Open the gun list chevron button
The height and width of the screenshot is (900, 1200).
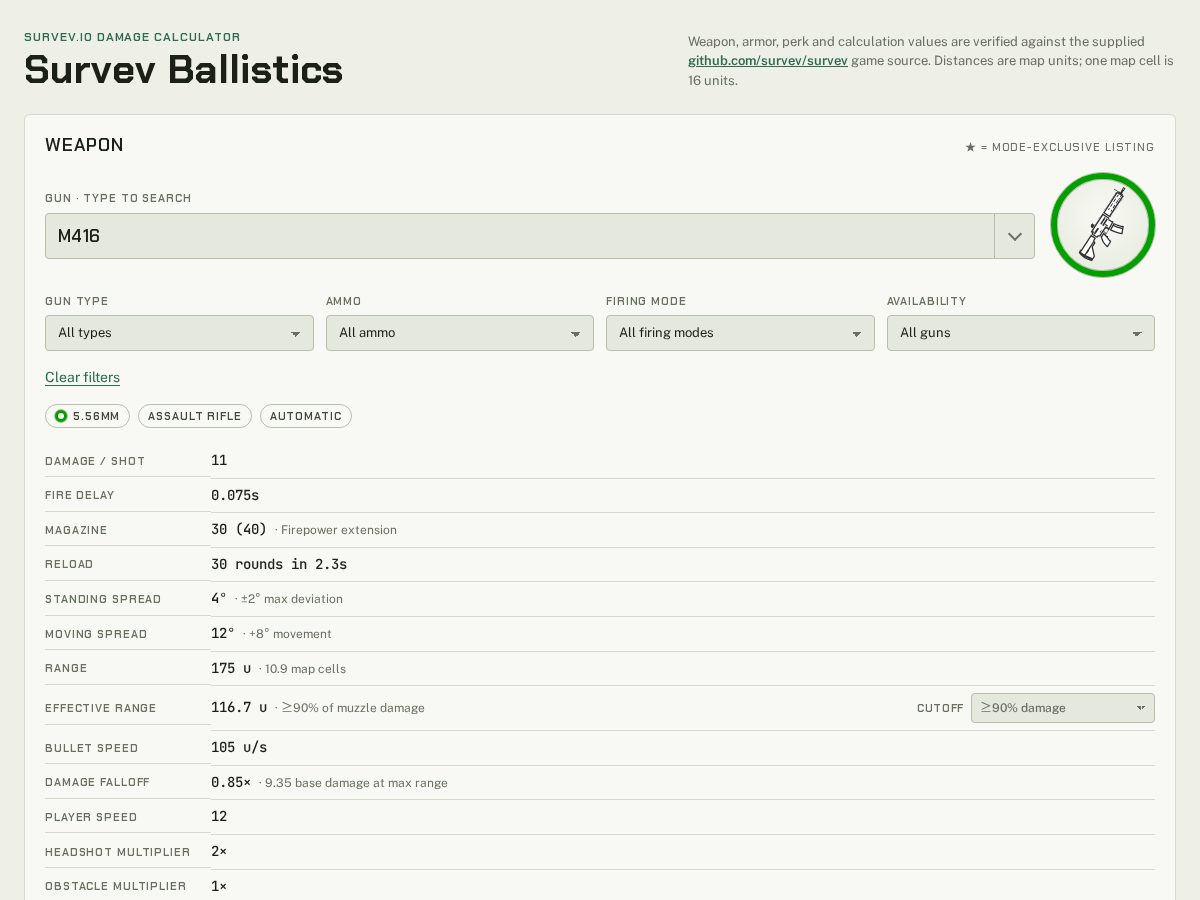coord(1014,236)
